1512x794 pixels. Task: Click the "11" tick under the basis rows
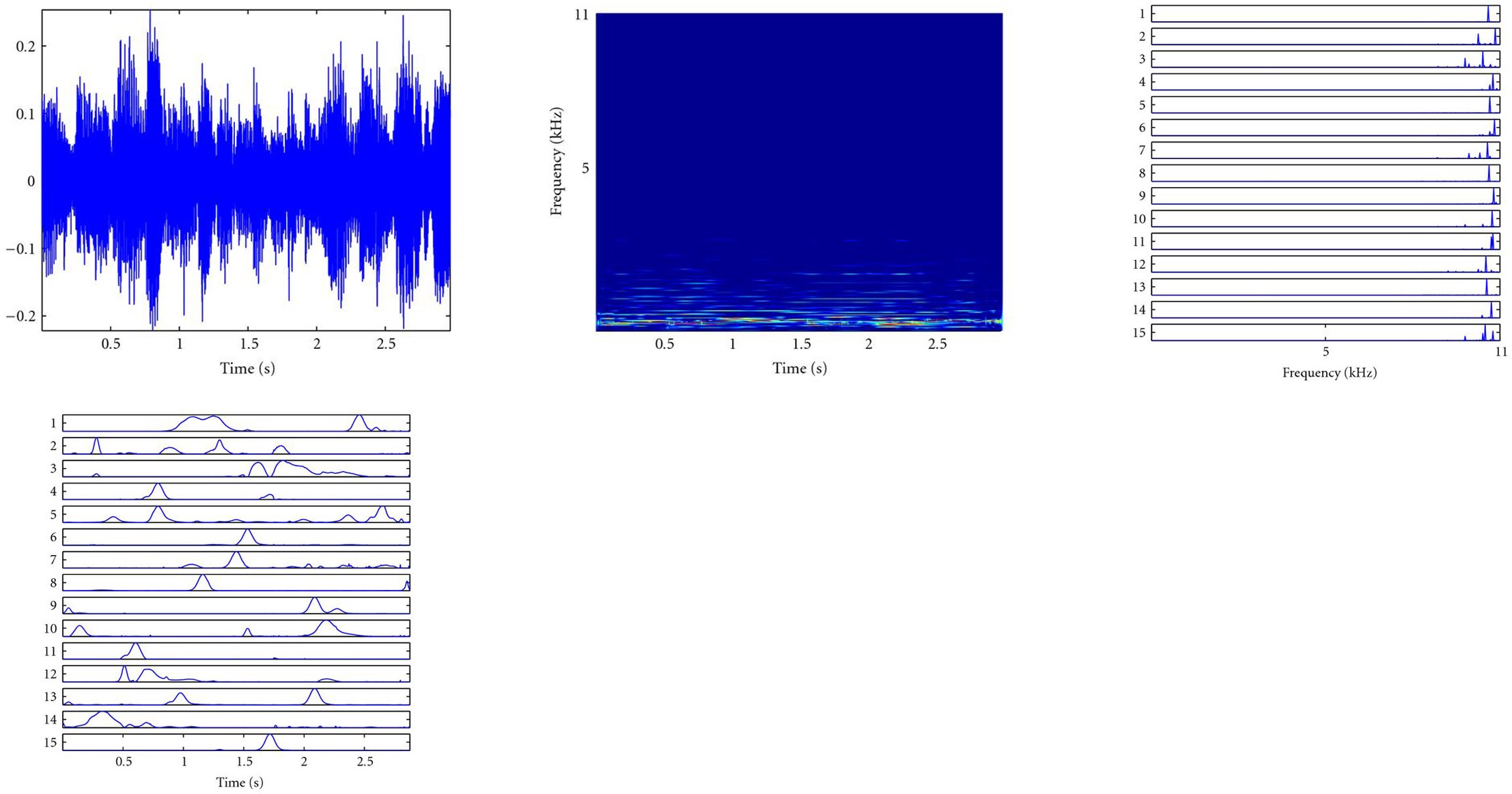tap(1500, 352)
